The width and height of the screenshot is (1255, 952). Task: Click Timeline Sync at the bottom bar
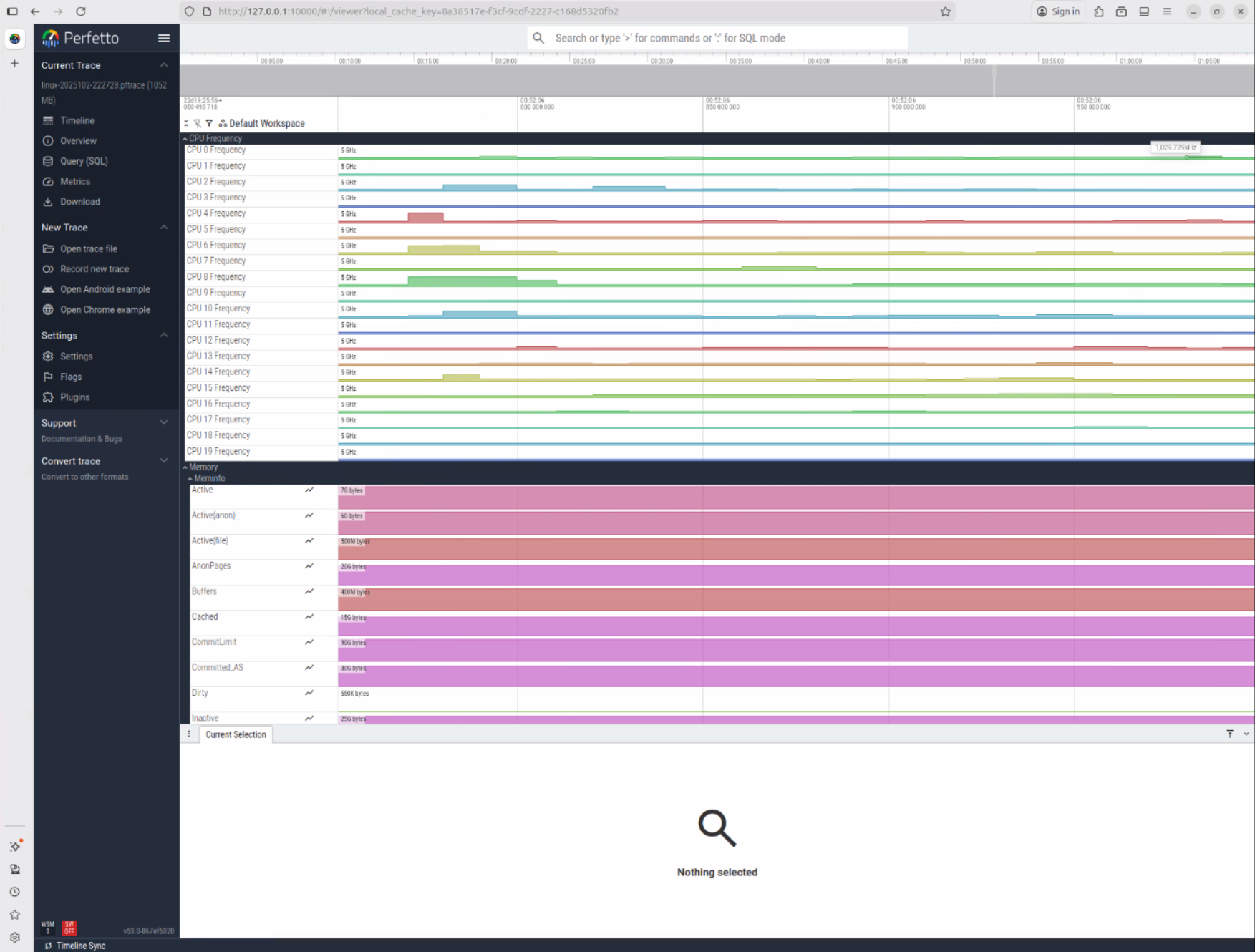(x=75, y=946)
